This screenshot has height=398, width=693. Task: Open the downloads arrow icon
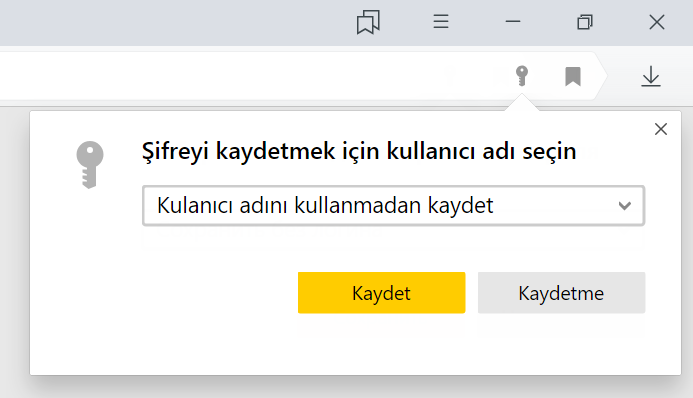pos(651,76)
